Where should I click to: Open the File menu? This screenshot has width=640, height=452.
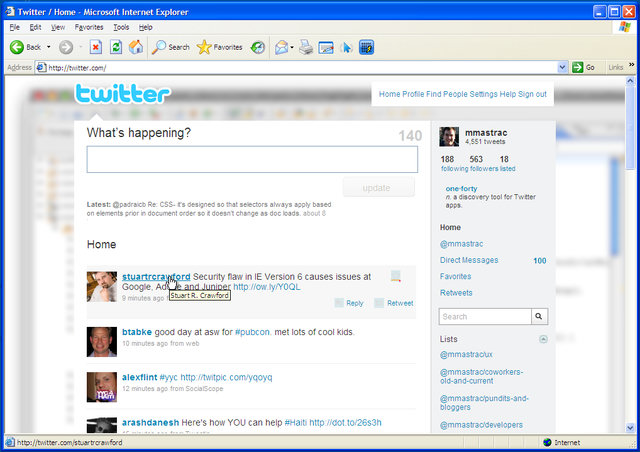pyautogui.click(x=15, y=27)
